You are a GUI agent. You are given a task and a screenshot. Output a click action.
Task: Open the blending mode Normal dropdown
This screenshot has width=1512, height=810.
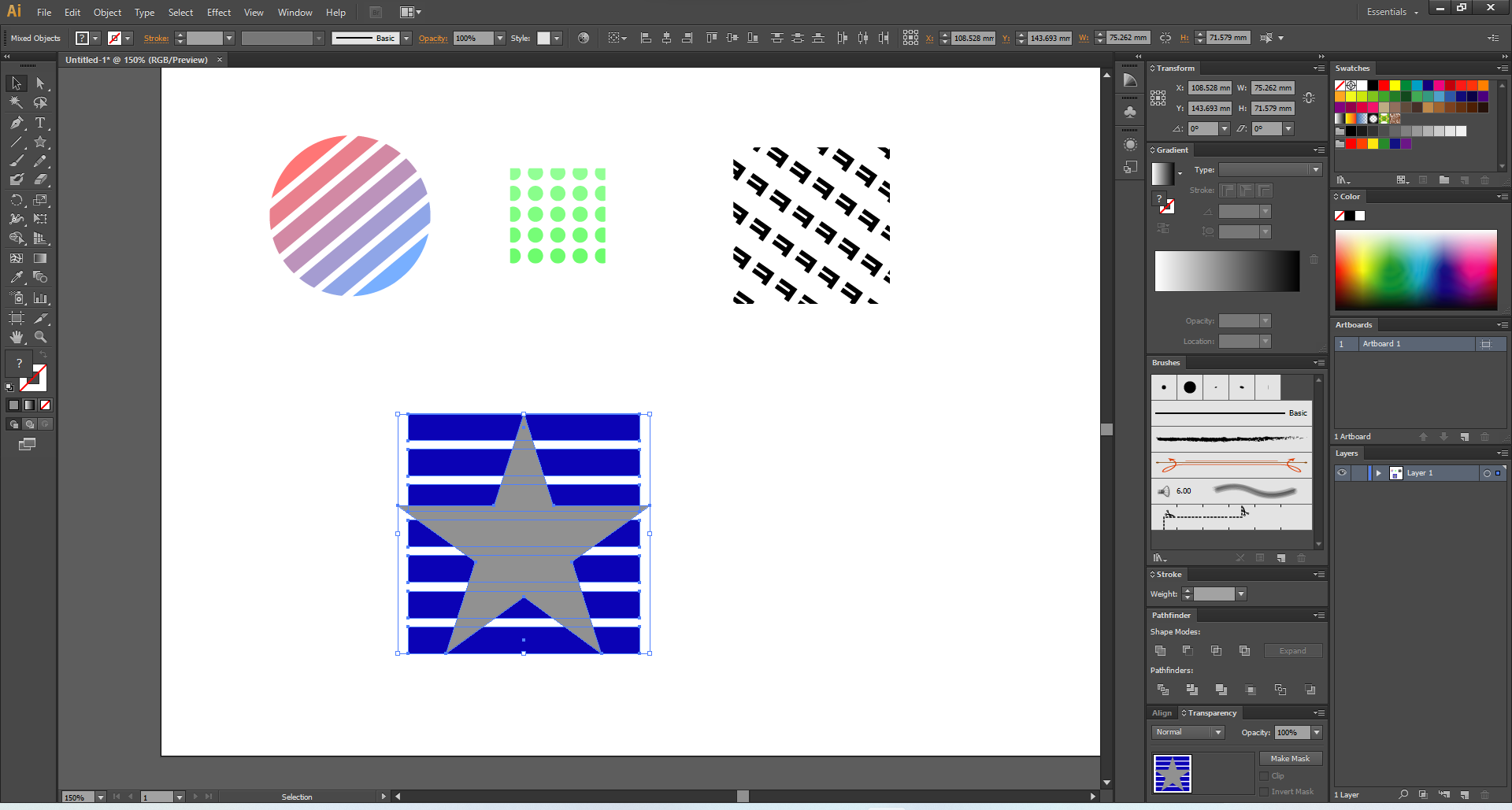pos(1188,732)
